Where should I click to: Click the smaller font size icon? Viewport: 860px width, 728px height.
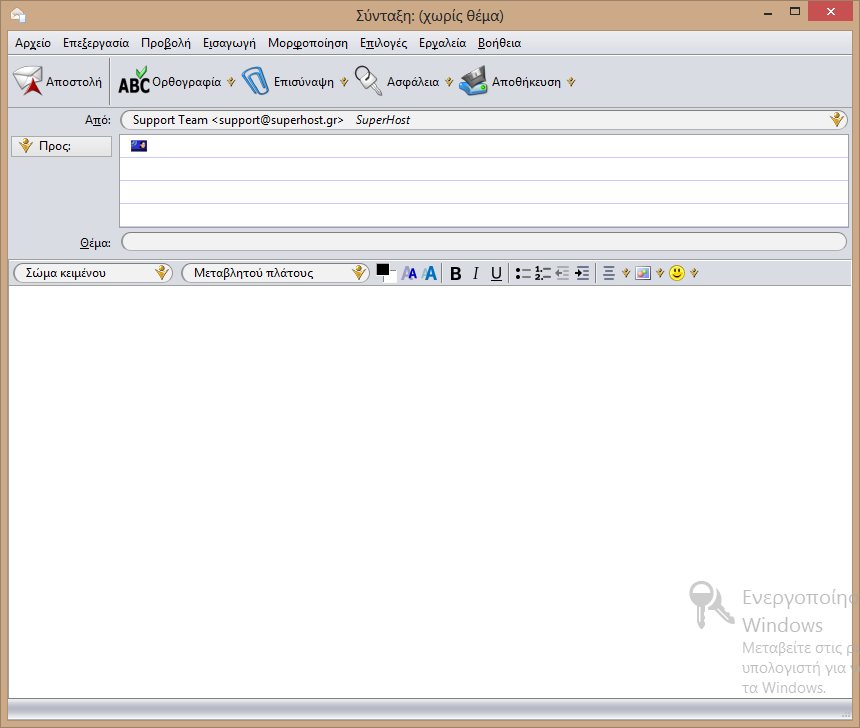click(x=409, y=273)
